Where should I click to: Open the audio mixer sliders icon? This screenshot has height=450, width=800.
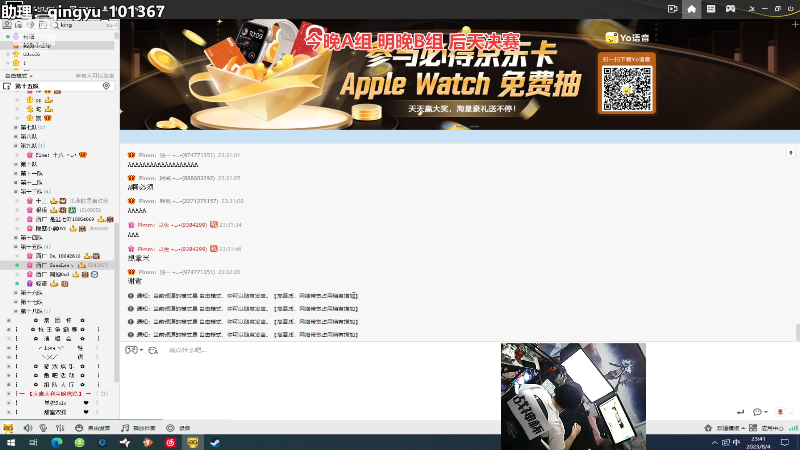[x=60, y=428]
